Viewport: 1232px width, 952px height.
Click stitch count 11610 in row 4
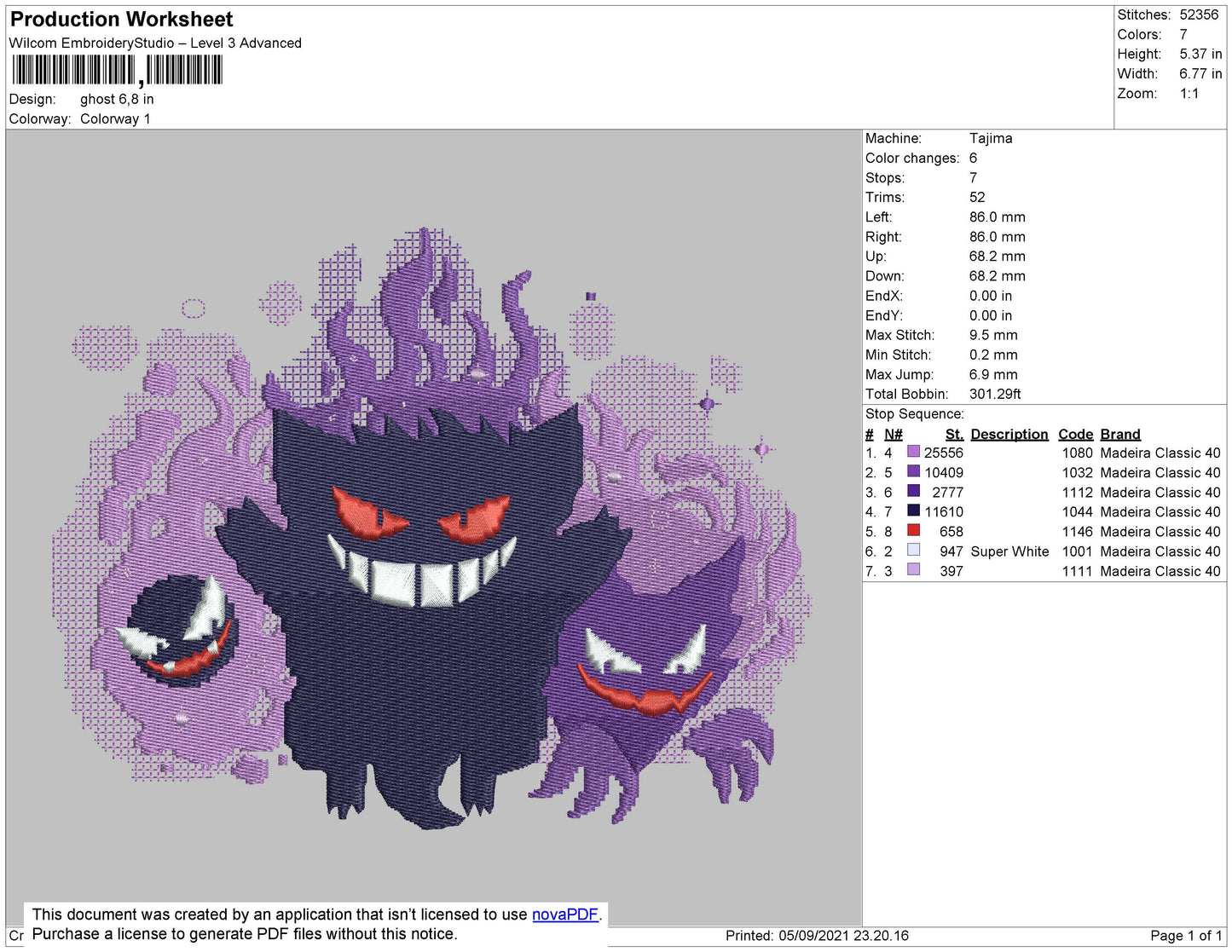tap(944, 511)
